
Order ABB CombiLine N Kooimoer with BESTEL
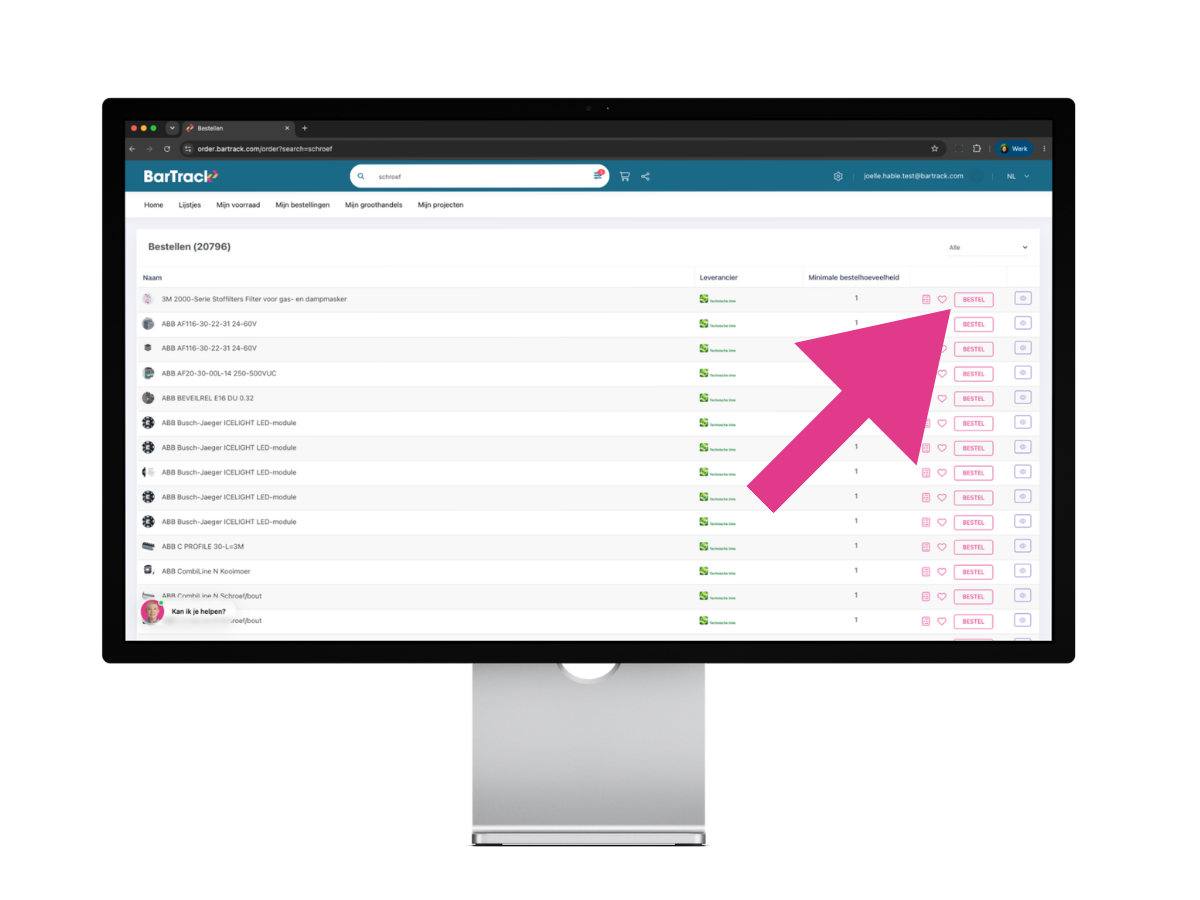tap(974, 572)
